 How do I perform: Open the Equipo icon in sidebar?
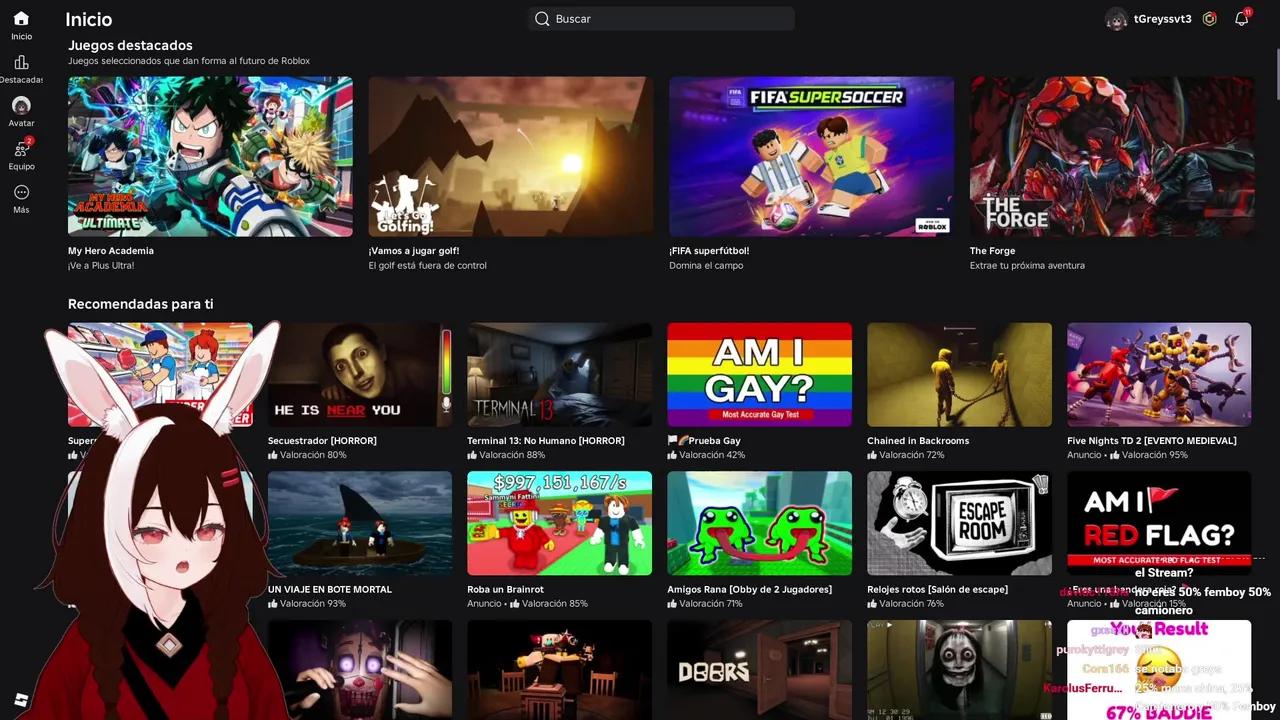tap(21, 148)
